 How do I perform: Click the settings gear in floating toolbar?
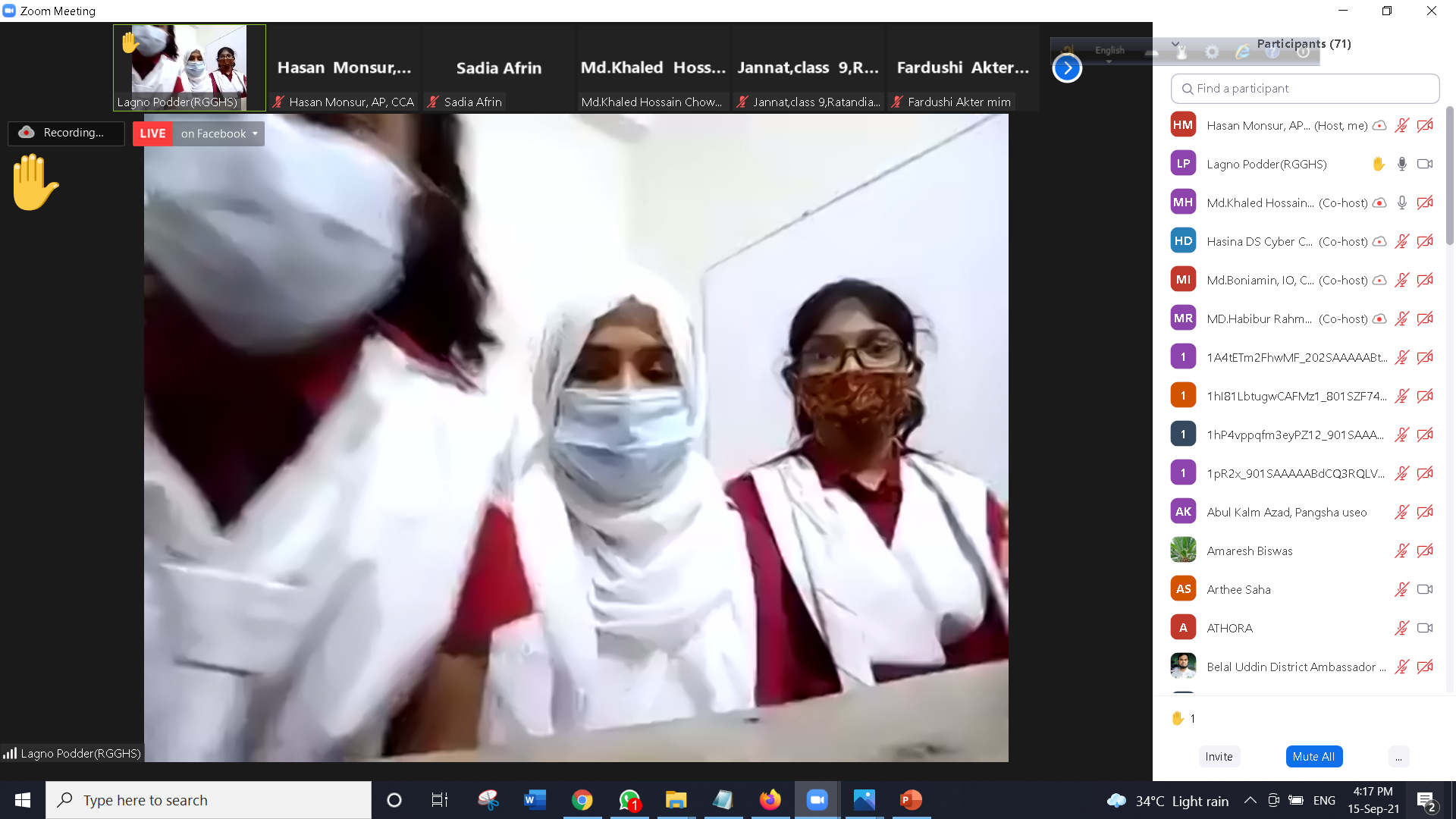tap(1212, 52)
